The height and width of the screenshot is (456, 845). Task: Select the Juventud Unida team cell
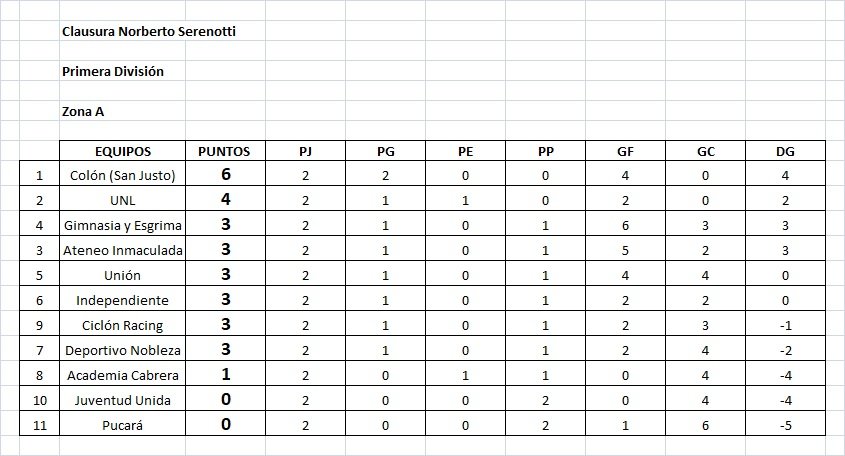click(122, 400)
